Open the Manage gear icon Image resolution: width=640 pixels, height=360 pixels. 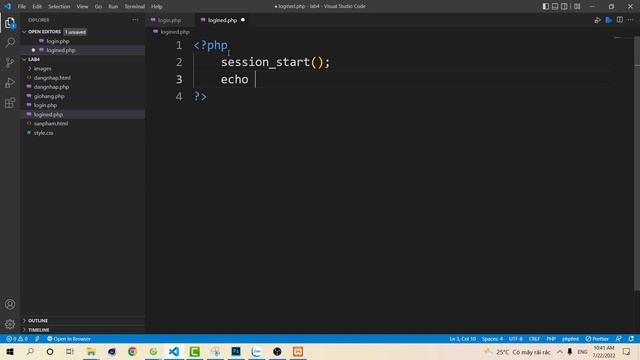click(10, 324)
